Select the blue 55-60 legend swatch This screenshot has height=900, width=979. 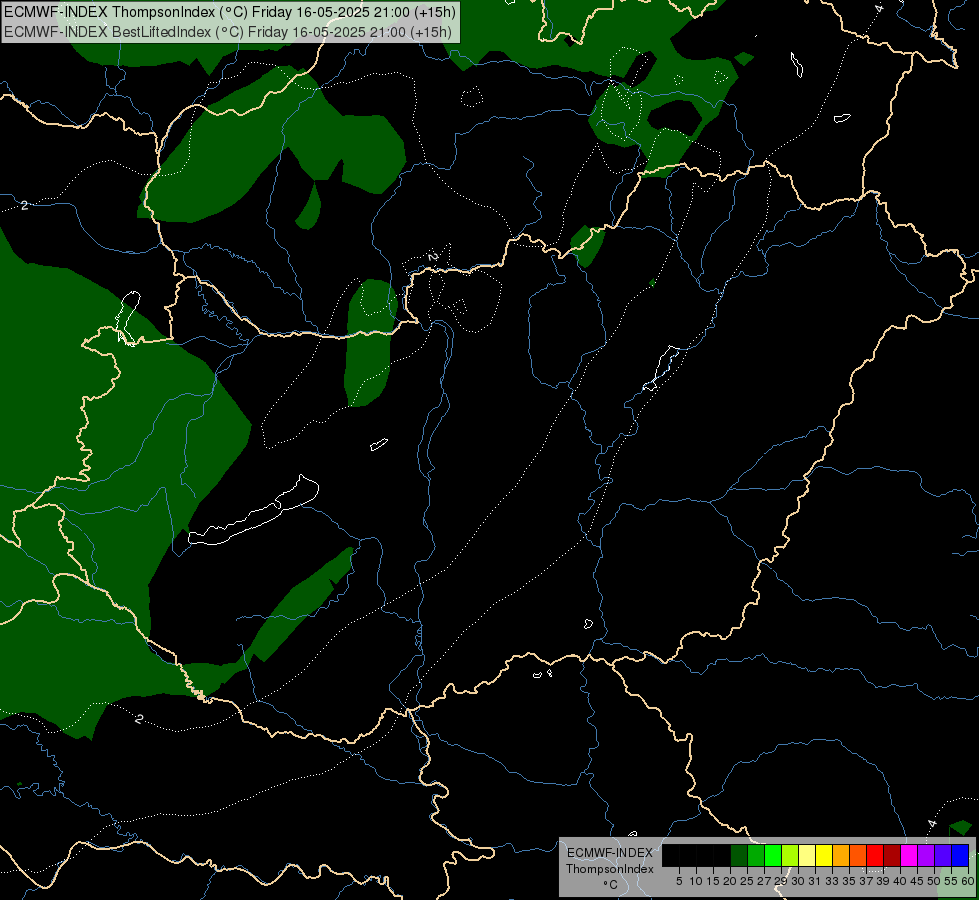tap(960, 855)
